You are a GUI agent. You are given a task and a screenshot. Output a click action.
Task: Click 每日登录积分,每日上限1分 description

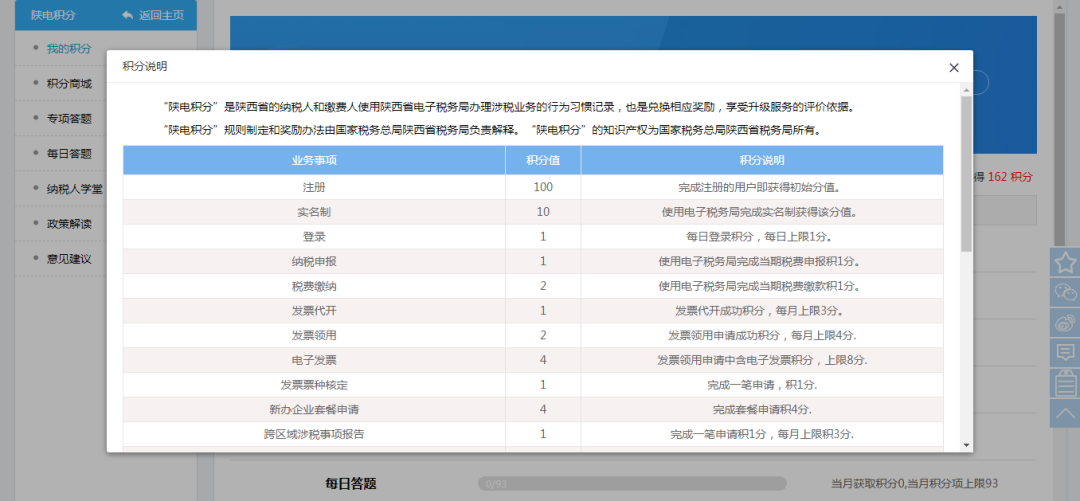[762, 236]
